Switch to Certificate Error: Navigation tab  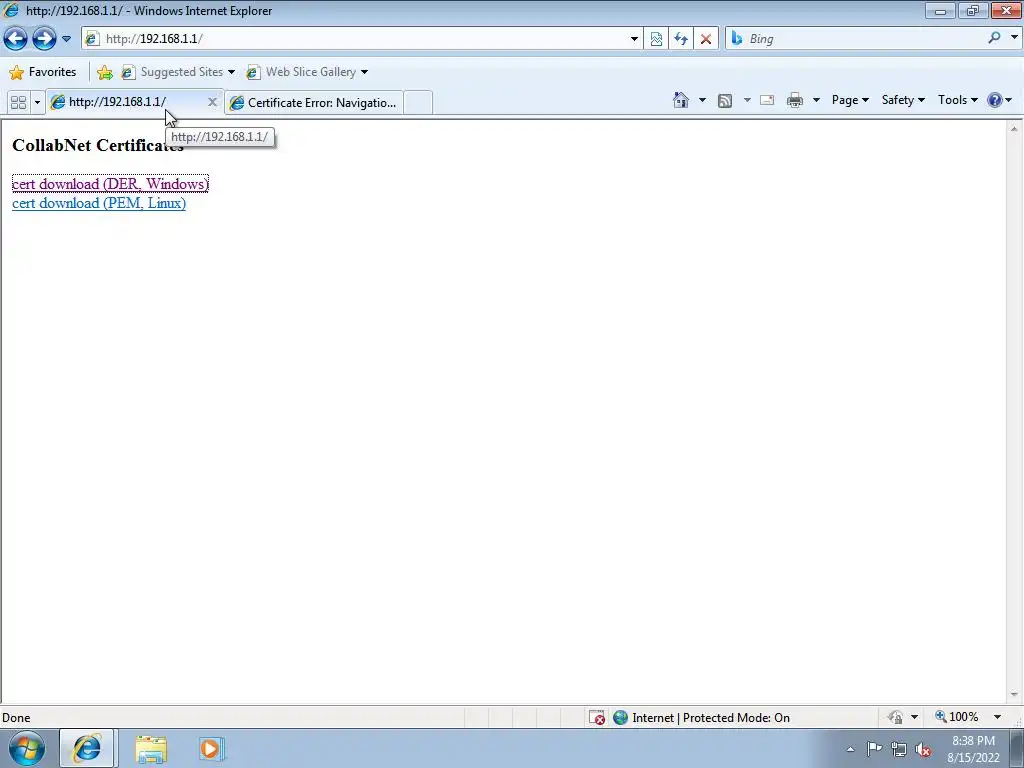[x=313, y=103]
